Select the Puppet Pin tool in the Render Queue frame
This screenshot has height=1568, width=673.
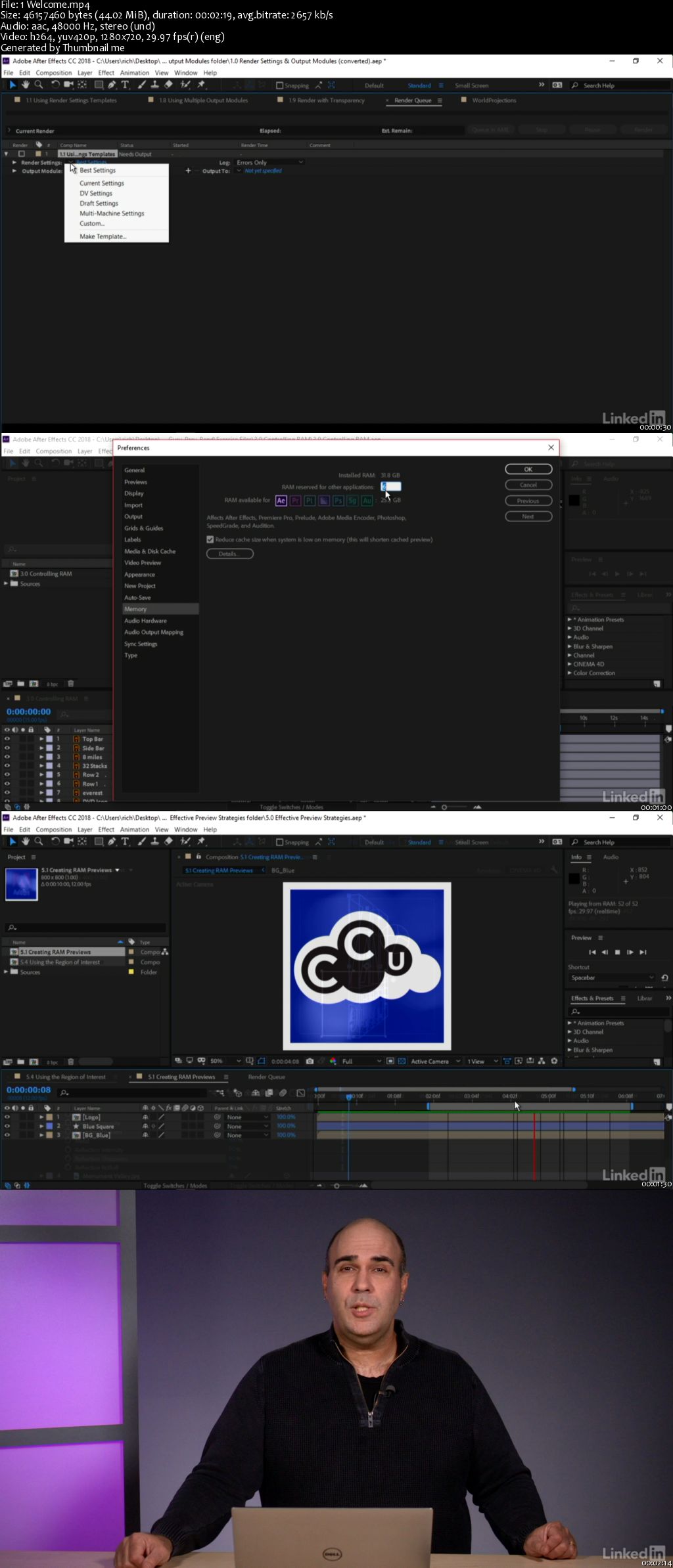coord(201,85)
